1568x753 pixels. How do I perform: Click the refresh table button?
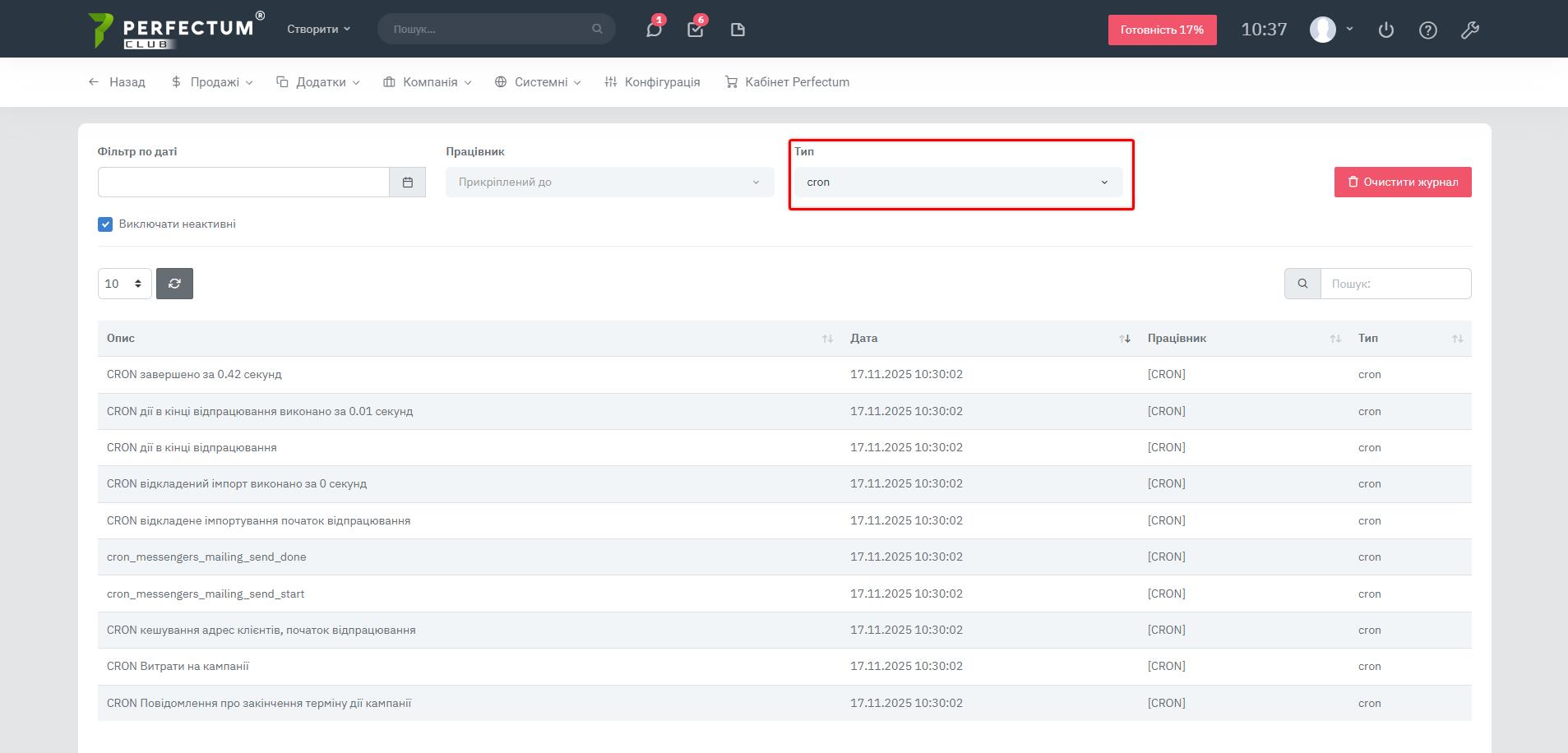point(174,284)
